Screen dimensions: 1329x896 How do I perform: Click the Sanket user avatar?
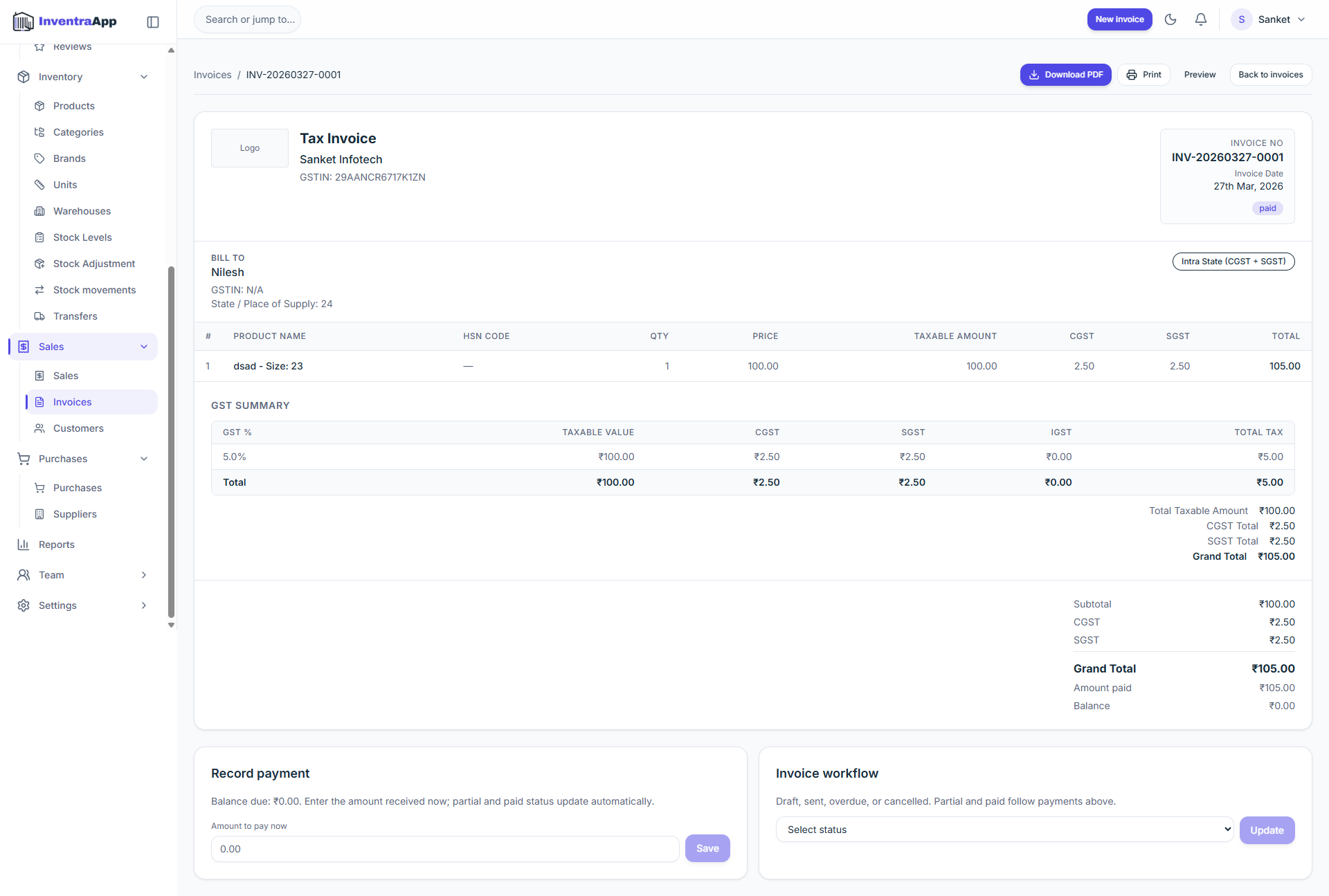click(x=1241, y=19)
